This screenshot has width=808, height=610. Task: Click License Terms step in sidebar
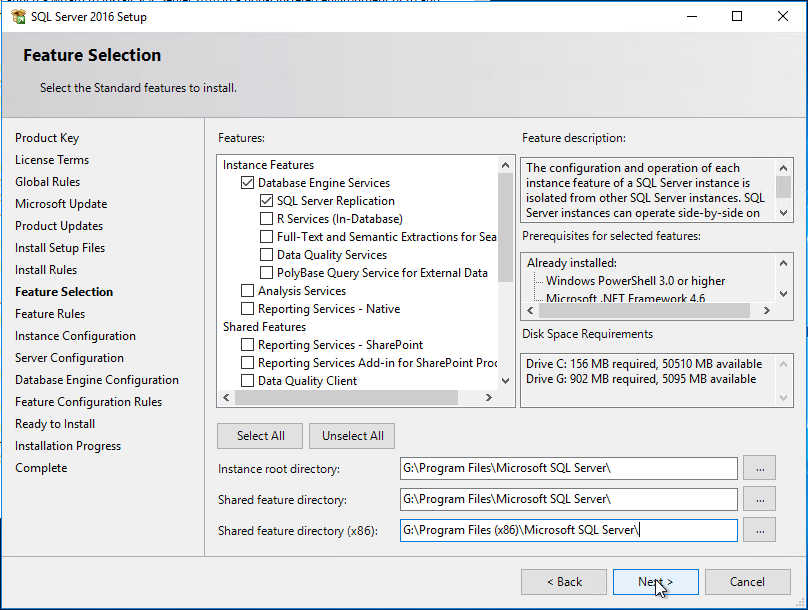(x=52, y=160)
